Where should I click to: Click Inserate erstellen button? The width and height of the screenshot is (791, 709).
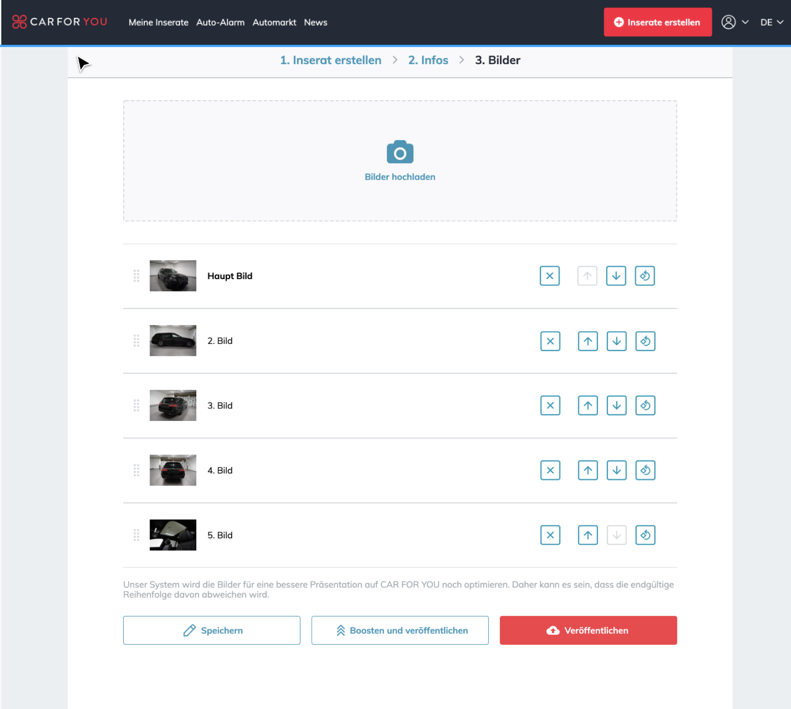[658, 22]
